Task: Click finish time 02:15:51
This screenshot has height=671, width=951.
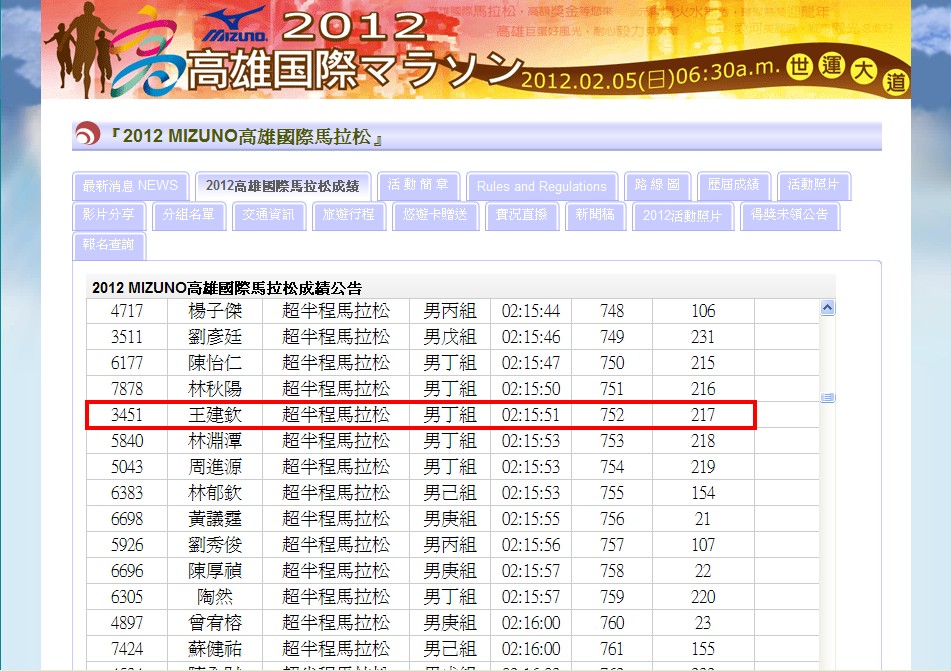Action: (x=531, y=415)
